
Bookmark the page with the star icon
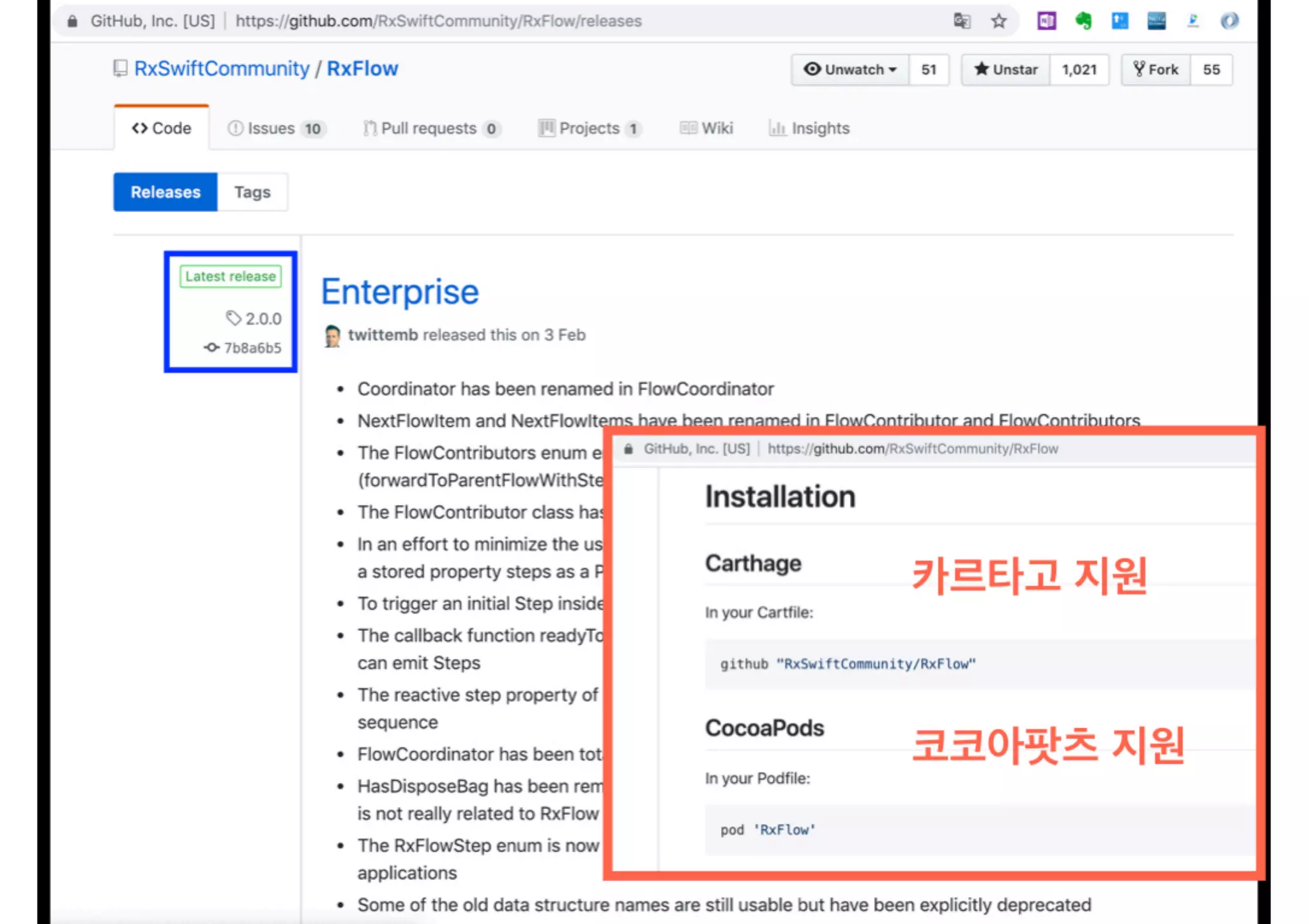tap(999, 21)
